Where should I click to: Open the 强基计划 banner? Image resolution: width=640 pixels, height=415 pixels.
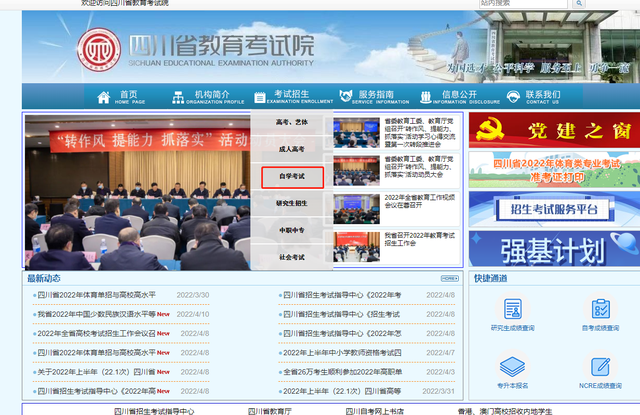click(x=554, y=249)
